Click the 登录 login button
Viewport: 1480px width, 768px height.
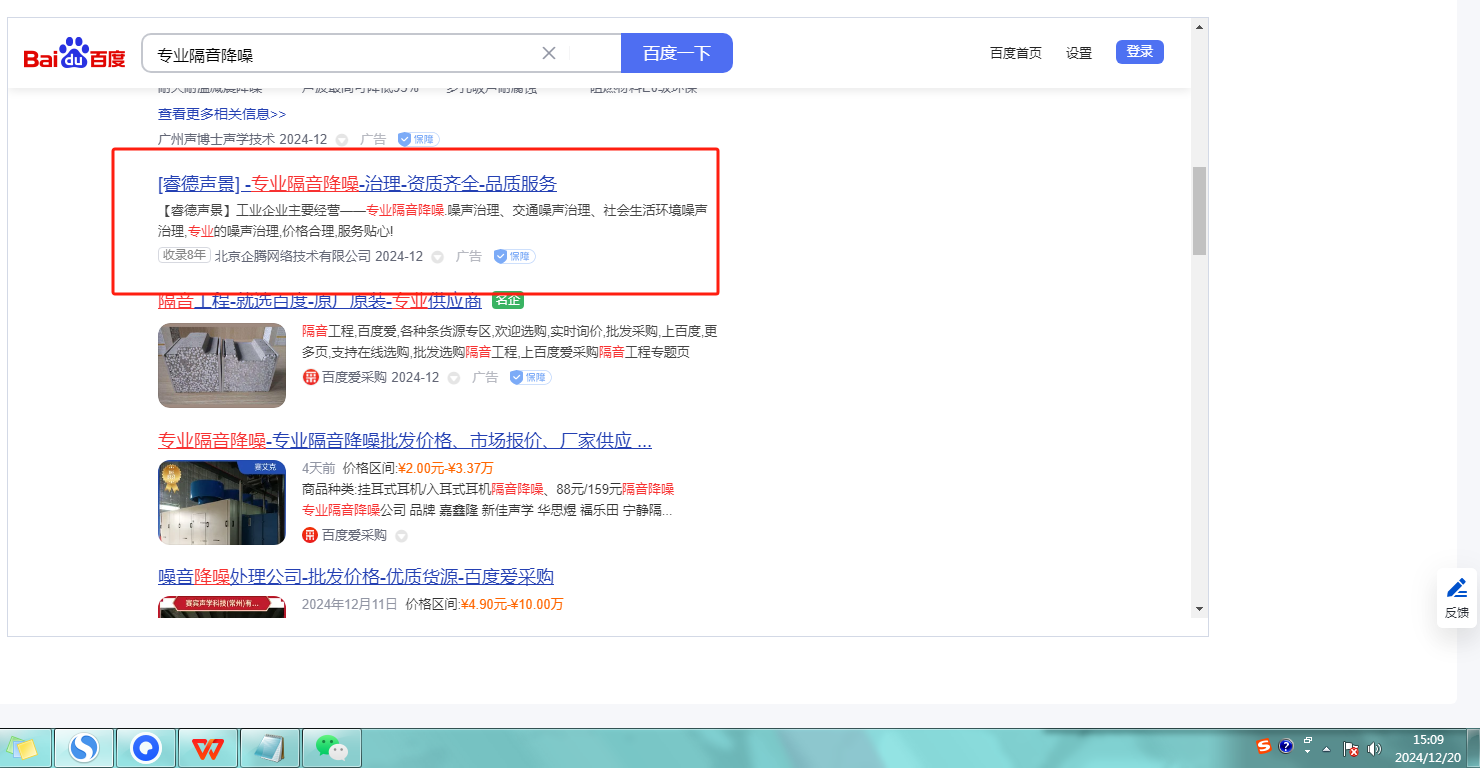click(1139, 52)
